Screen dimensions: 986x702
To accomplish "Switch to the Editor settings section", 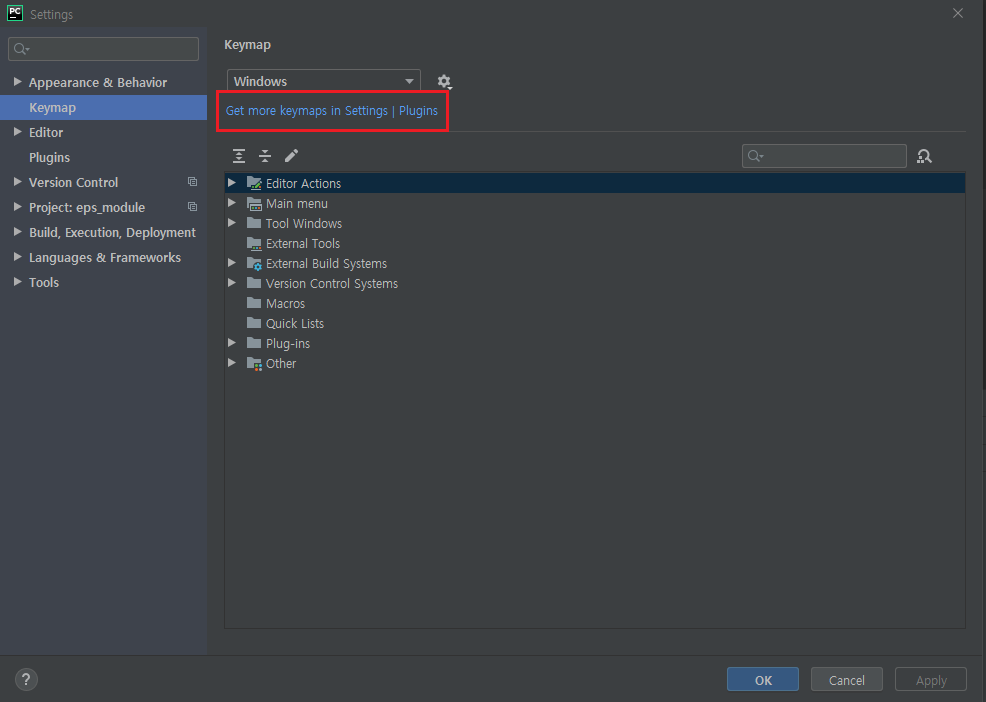I will 45,132.
